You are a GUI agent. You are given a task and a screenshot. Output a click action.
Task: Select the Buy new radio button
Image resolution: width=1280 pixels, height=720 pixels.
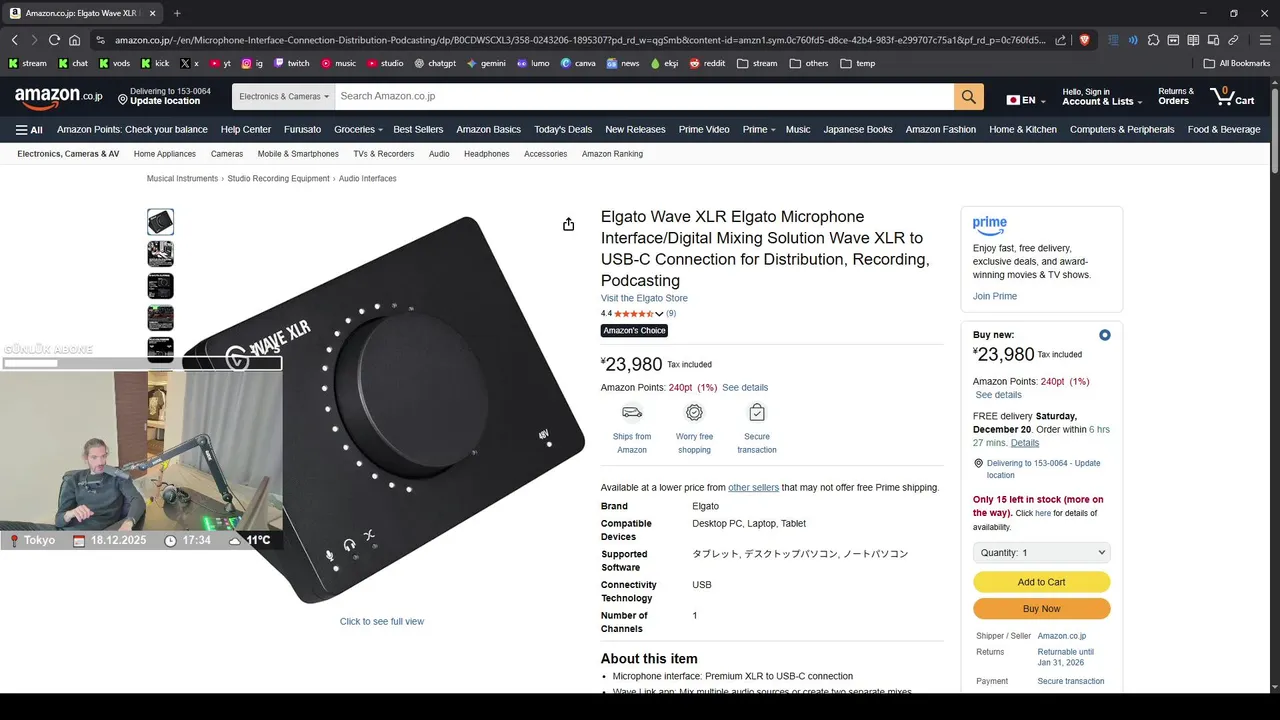tap(1104, 335)
